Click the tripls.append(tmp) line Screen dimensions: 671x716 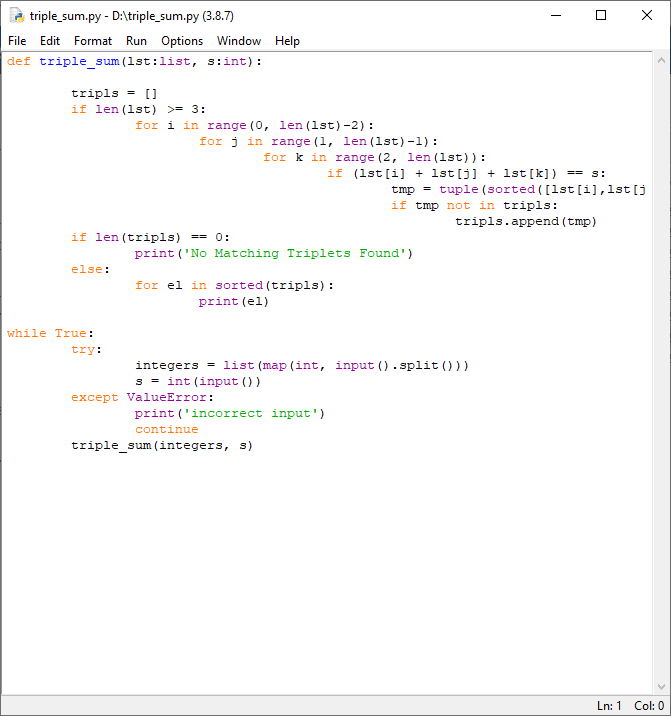pos(525,221)
